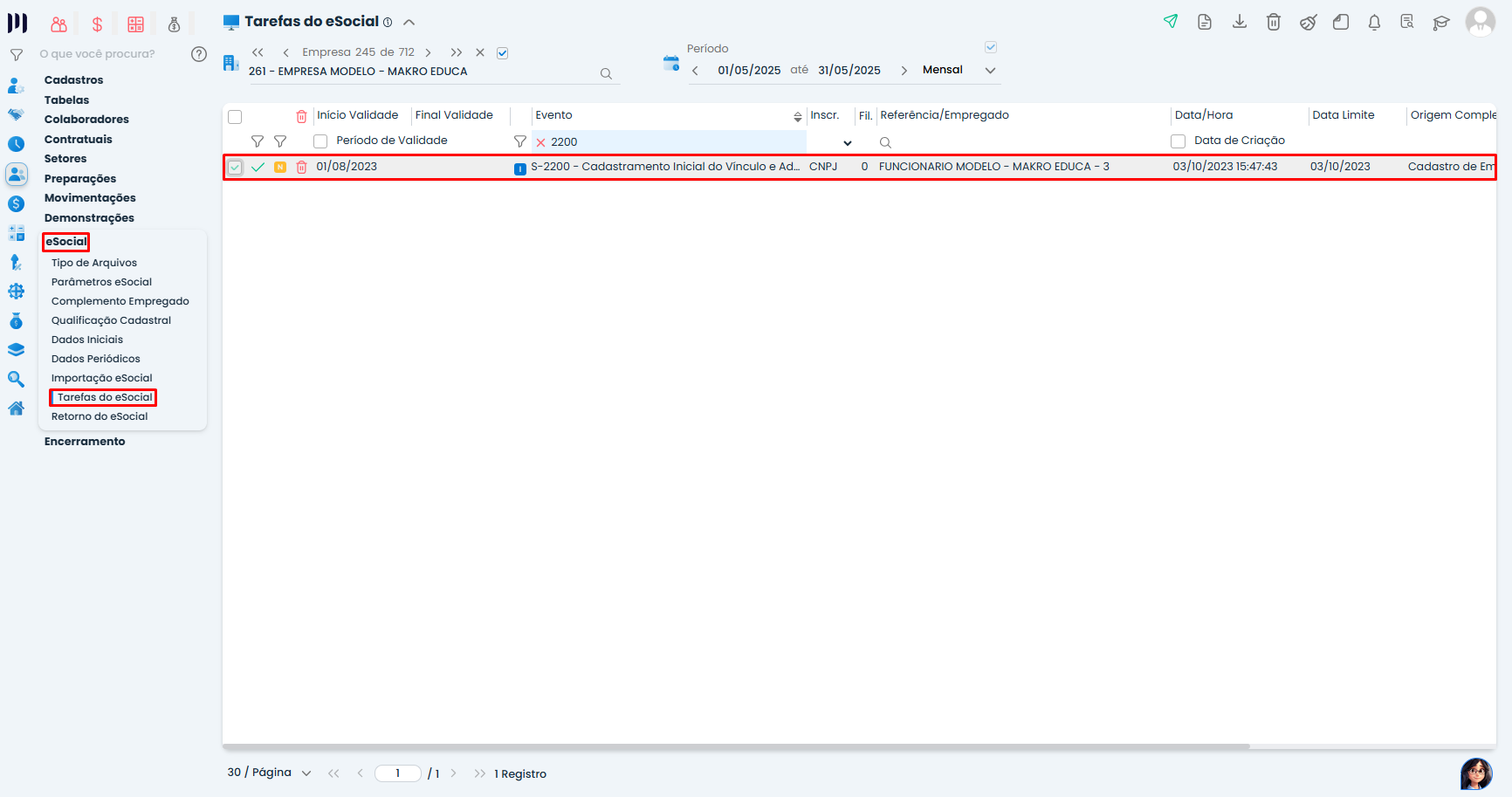Screen dimensions: 1512x797
Task: Click the red dollar sign shortcut icon
Action: tap(97, 24)
